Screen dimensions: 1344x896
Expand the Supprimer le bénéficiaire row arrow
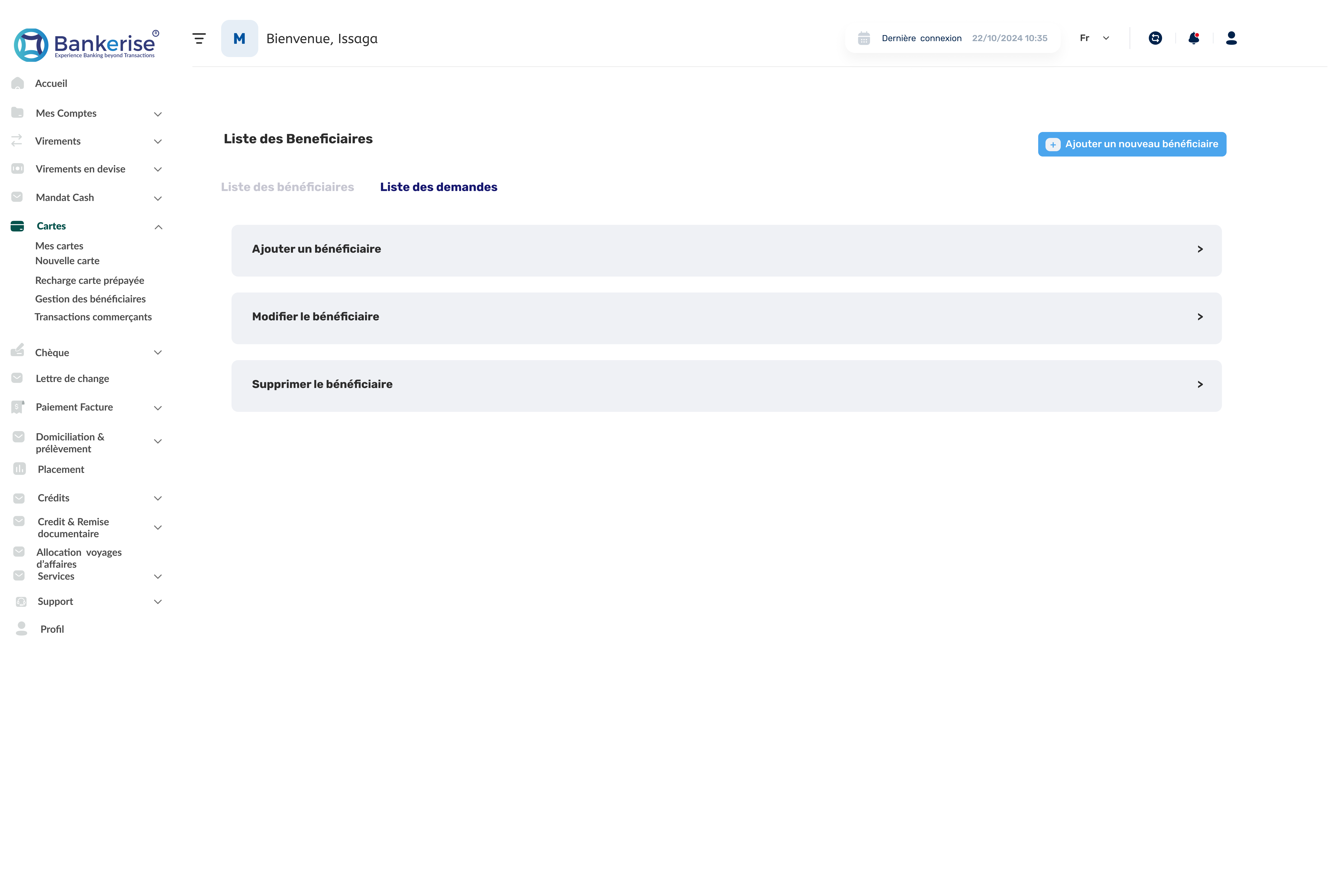pos(1200,385)
